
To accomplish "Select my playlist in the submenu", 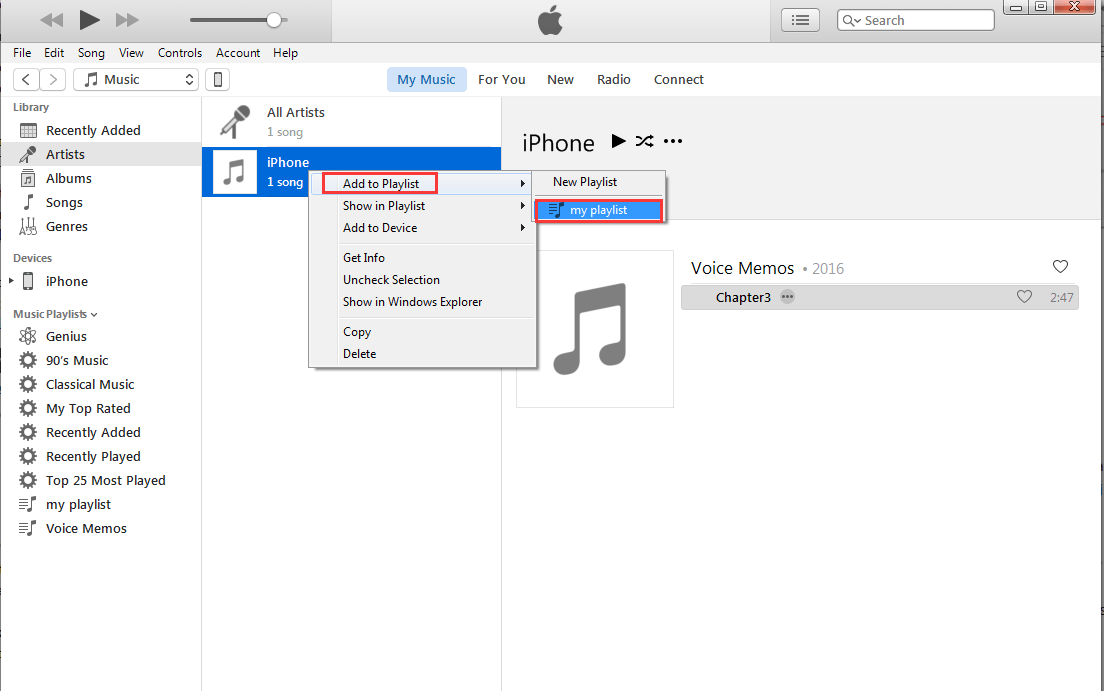I will point(598,210).
